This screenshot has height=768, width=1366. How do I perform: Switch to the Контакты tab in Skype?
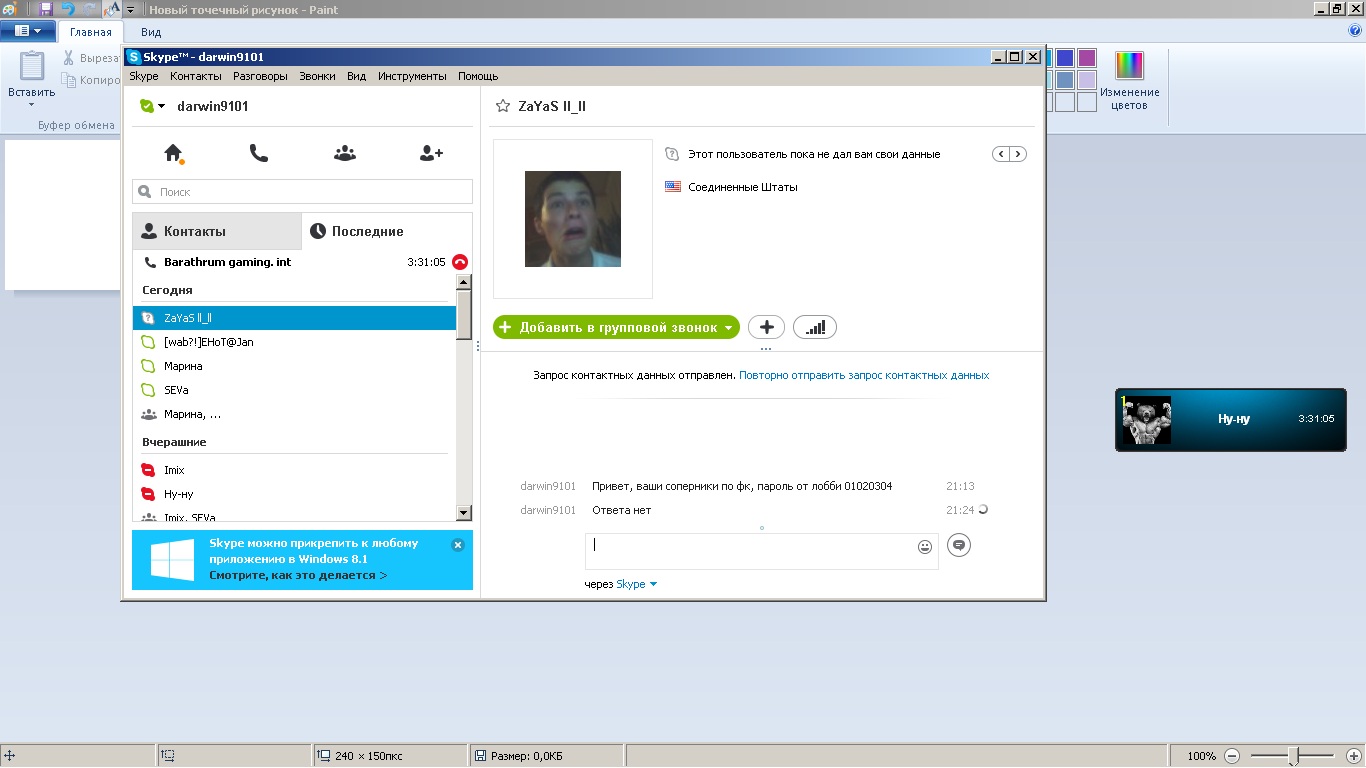click(x=217, y=231)
